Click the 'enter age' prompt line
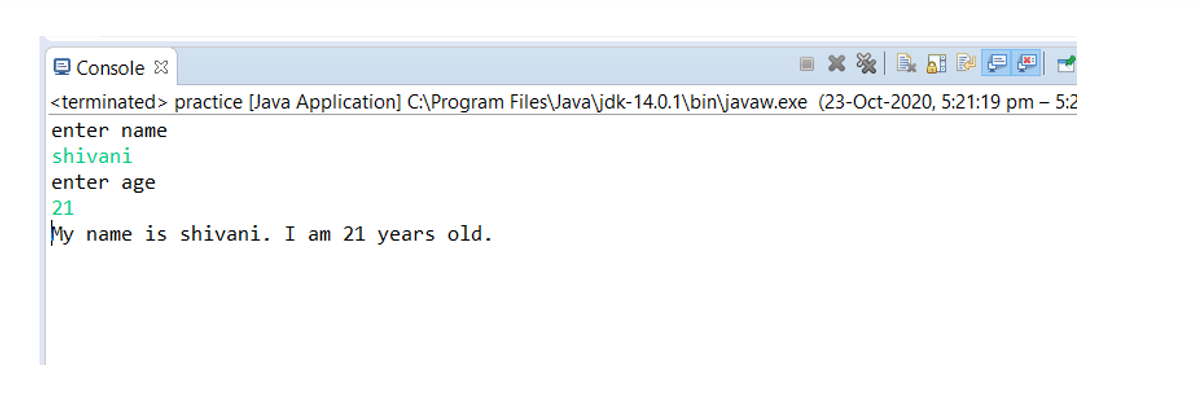The height and width of the screenshot is (402, 1200). tap(103, 183)
